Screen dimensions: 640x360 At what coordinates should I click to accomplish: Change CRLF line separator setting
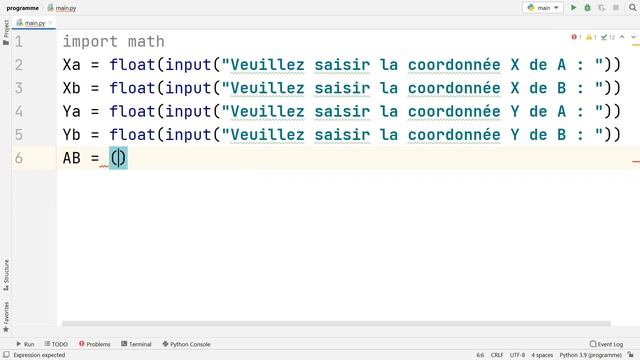(497, 355)
